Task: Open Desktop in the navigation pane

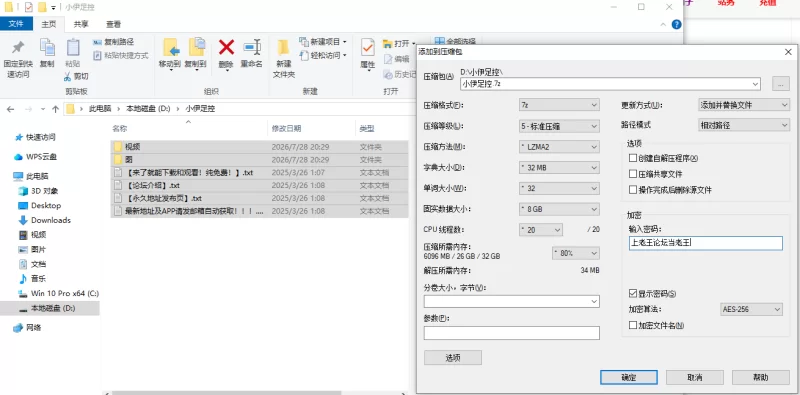Action: (40, 206)
